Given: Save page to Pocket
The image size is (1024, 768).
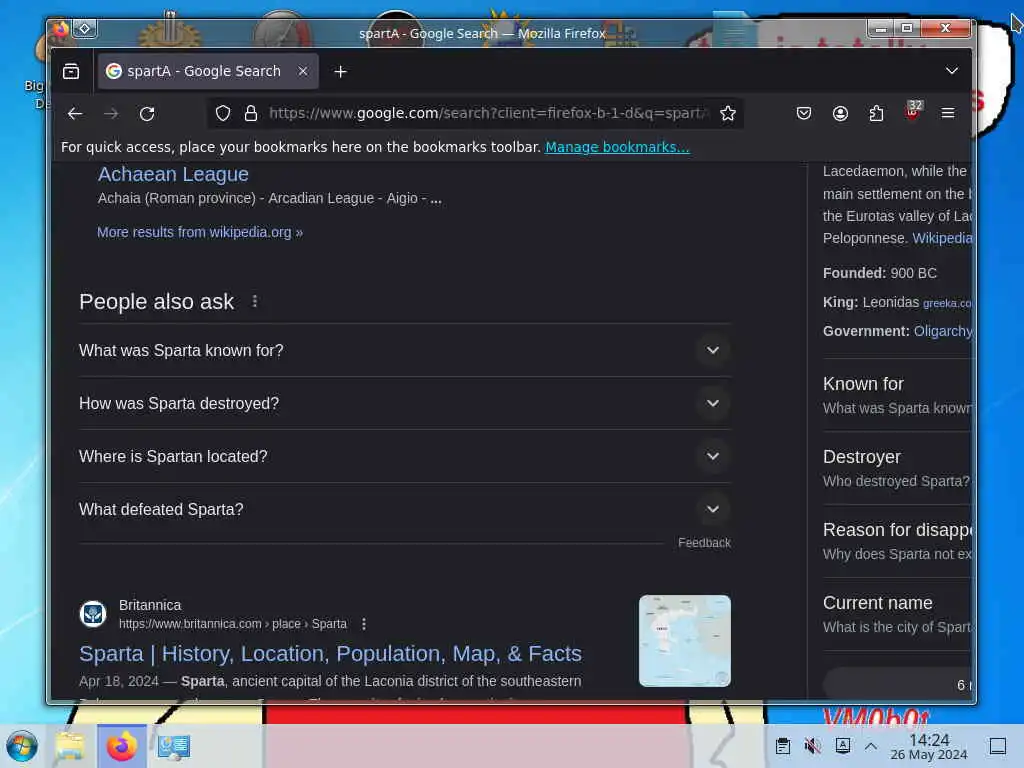Looking at the screenshot, I should [x=804, y=114].
